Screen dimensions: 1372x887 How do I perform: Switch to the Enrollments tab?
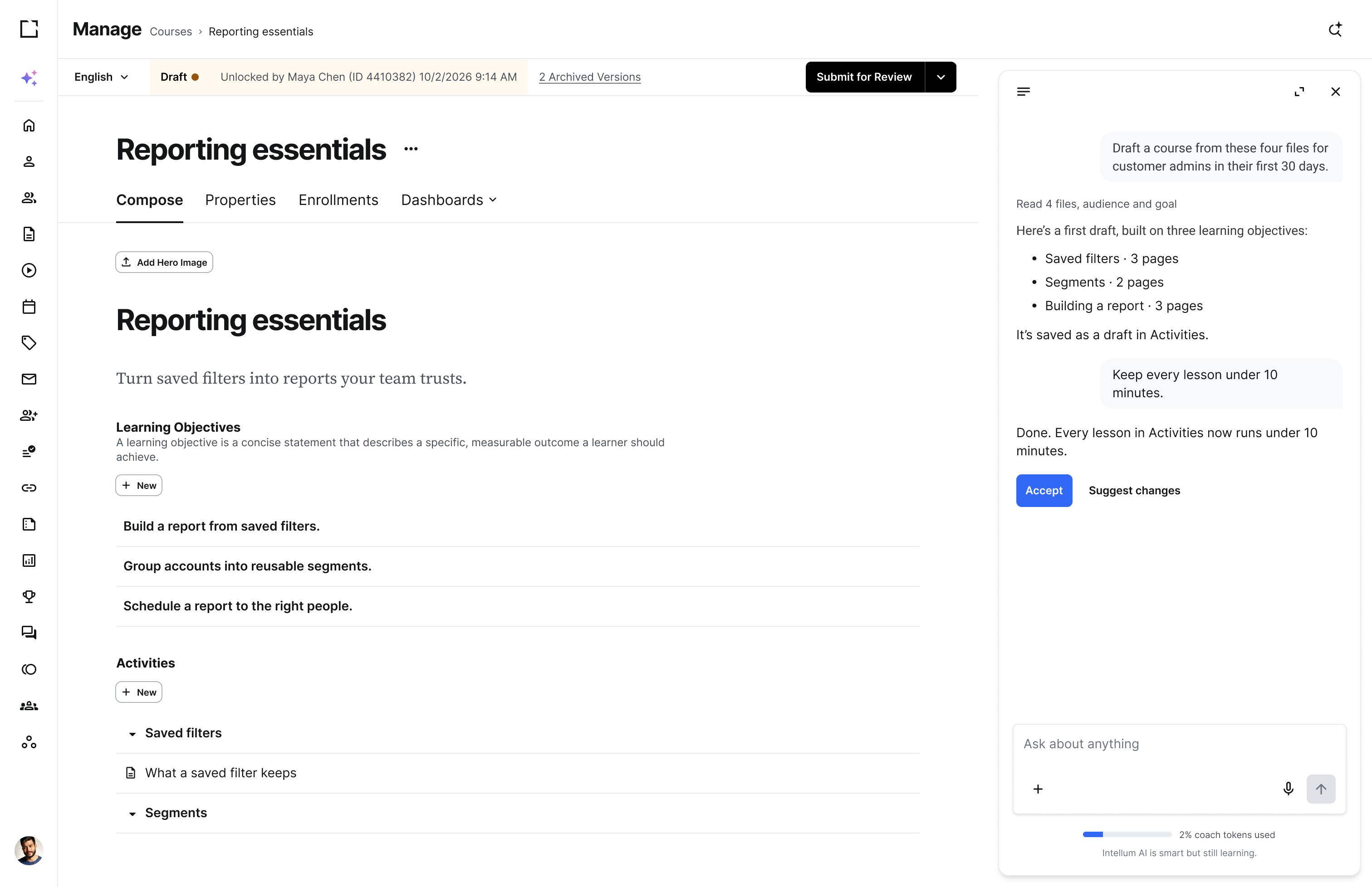(x=338, y=200)
